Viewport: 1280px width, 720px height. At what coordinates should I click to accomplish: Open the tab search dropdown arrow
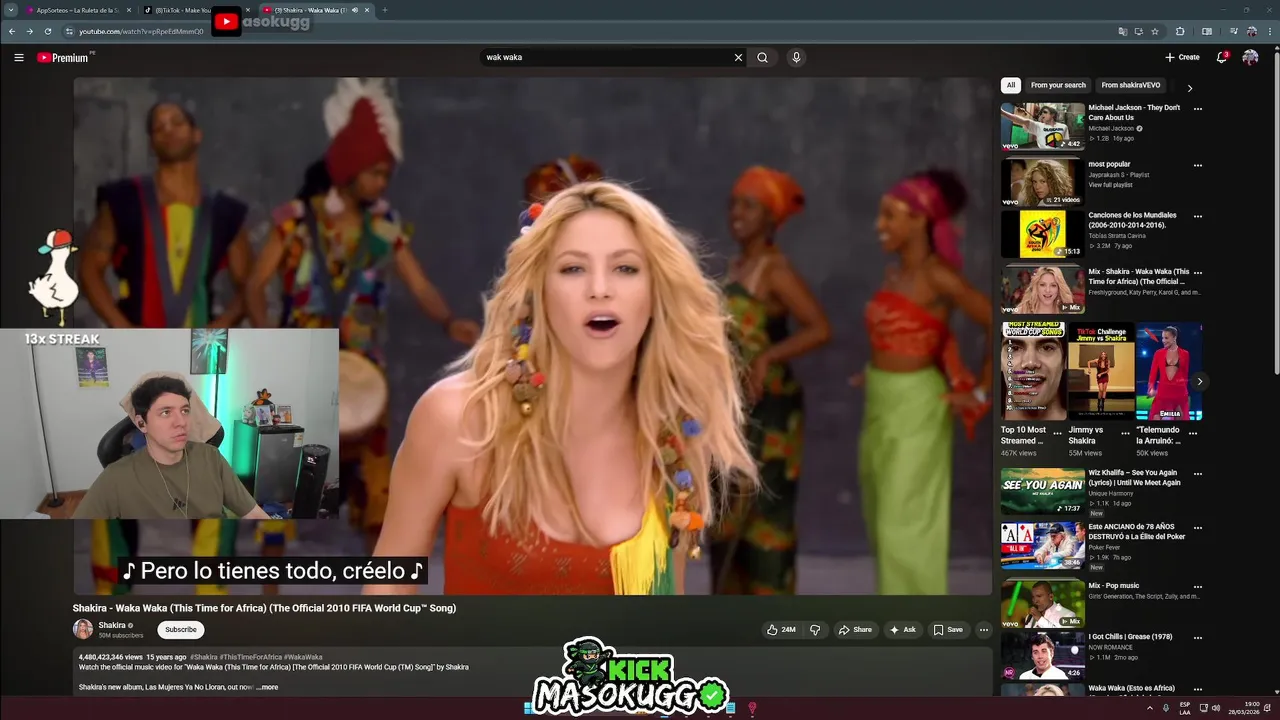pyautogui.click(x=11, y=10)
